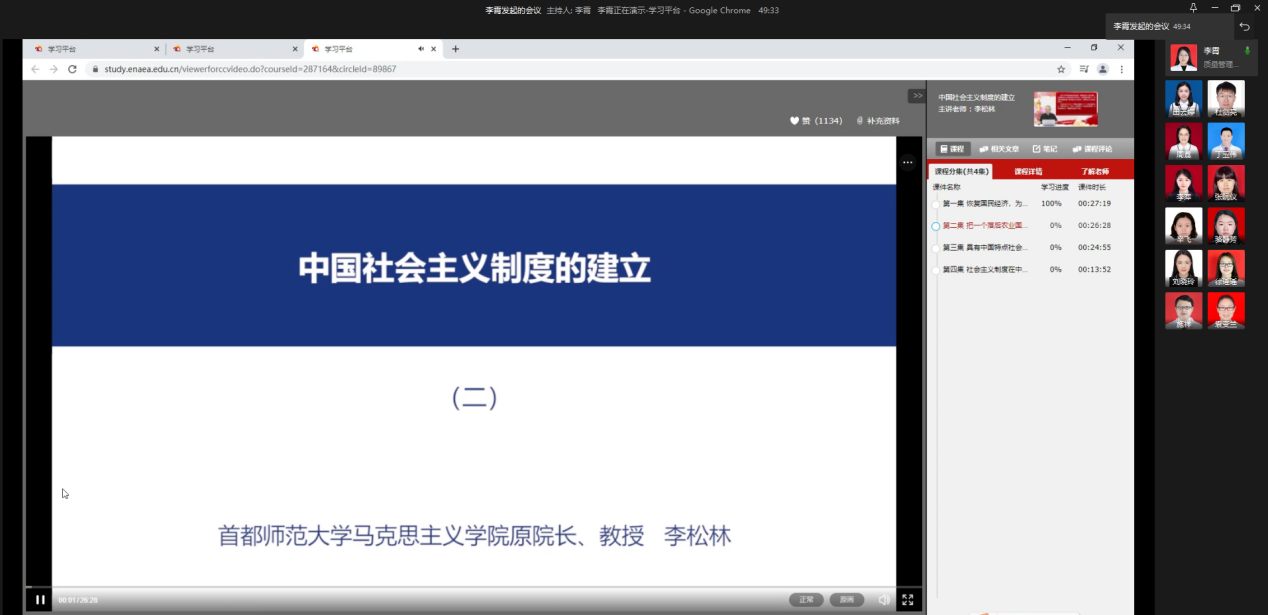Viewport: 1268px width, 615px height.
Task: Select episode four 第四集 radio marker
Action: tap(936, 270)
